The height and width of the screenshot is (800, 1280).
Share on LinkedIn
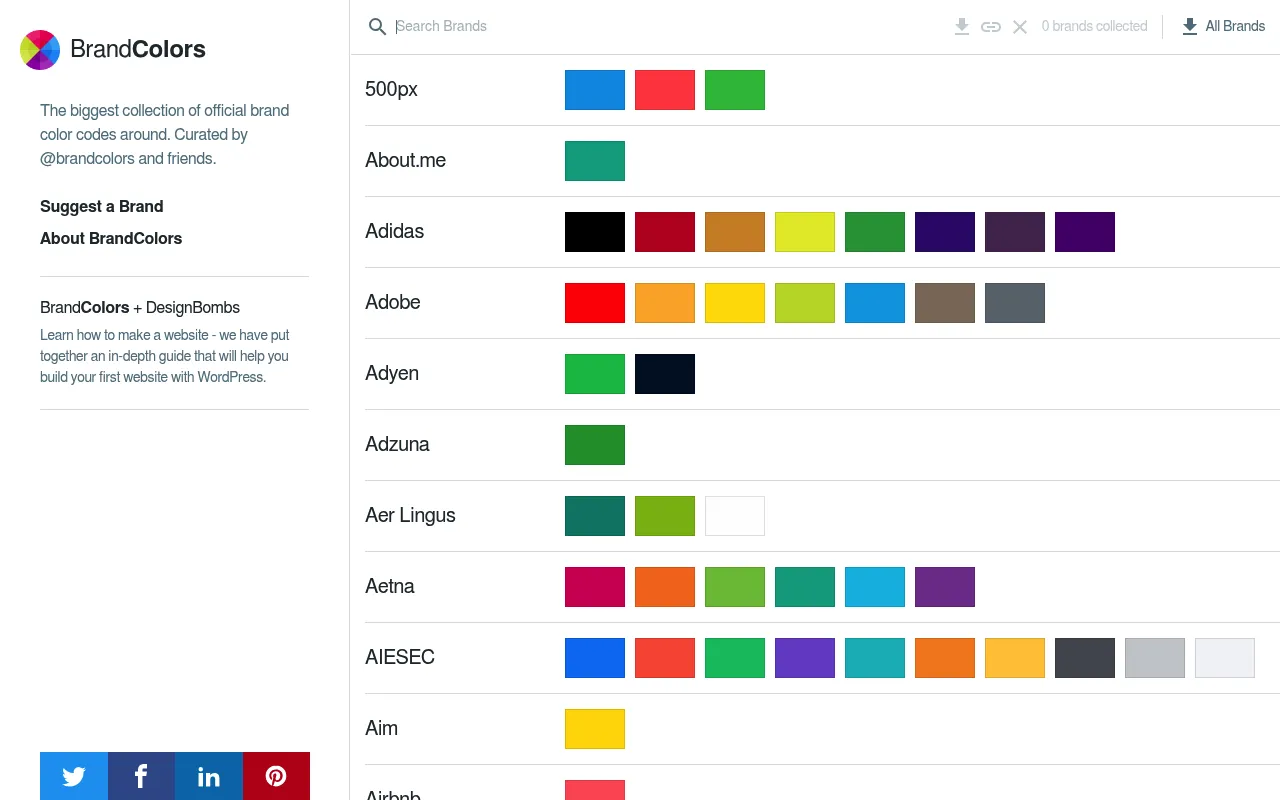tap(209, 776)
